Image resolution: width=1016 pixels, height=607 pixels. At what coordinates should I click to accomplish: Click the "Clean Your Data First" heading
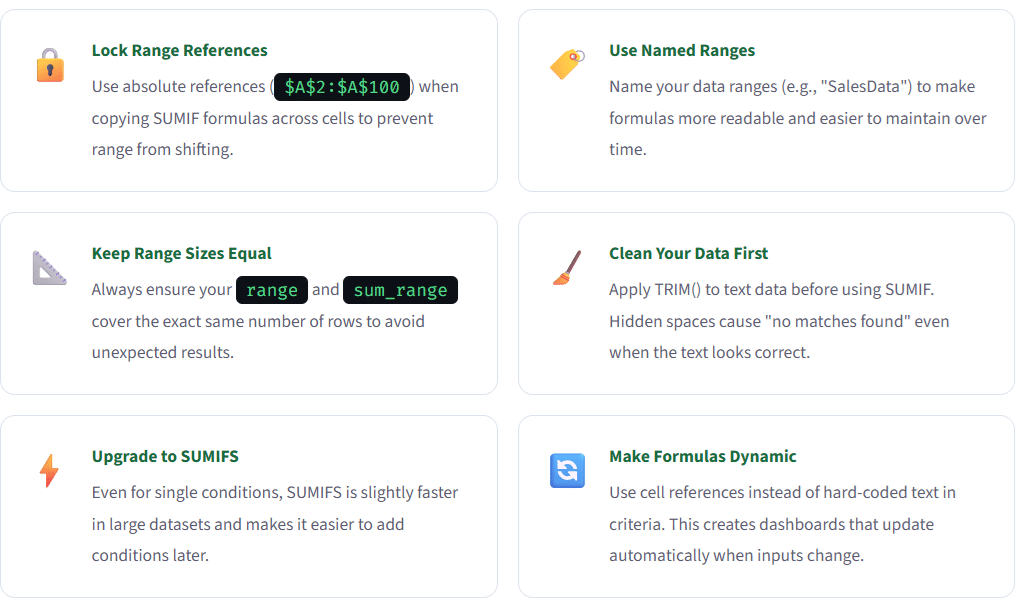coord(688,254)
